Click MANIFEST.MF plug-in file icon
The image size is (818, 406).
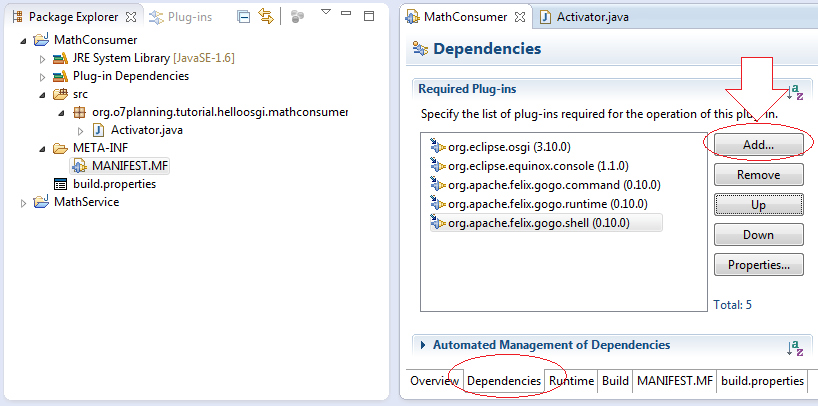click(x=79, y=166)
